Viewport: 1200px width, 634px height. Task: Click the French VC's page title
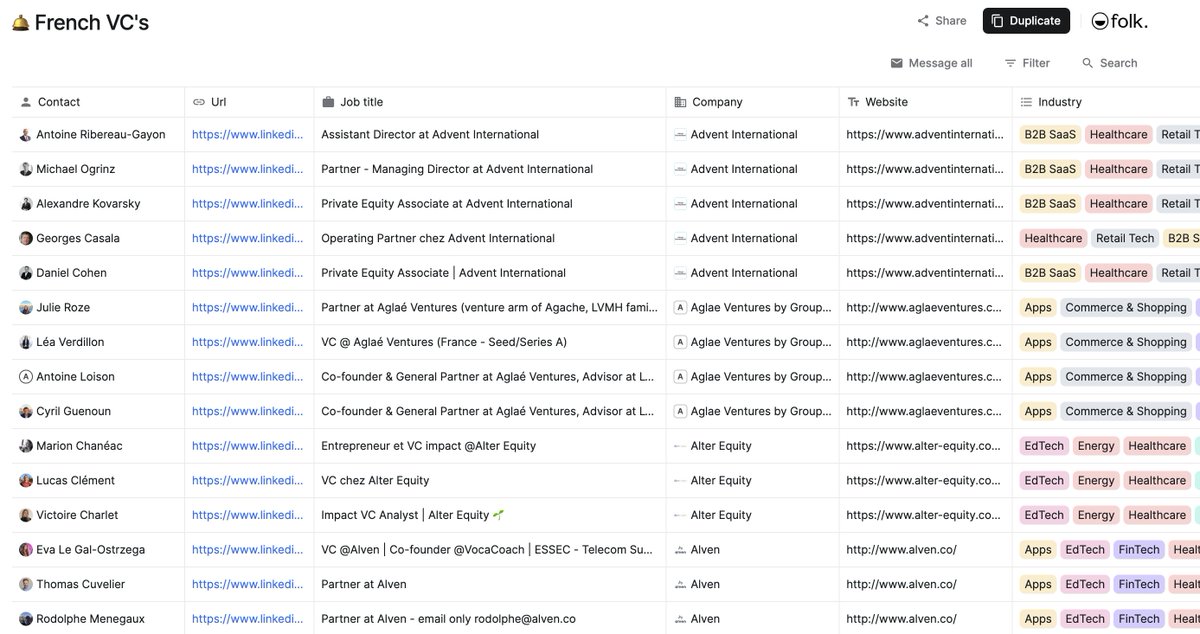92,22
